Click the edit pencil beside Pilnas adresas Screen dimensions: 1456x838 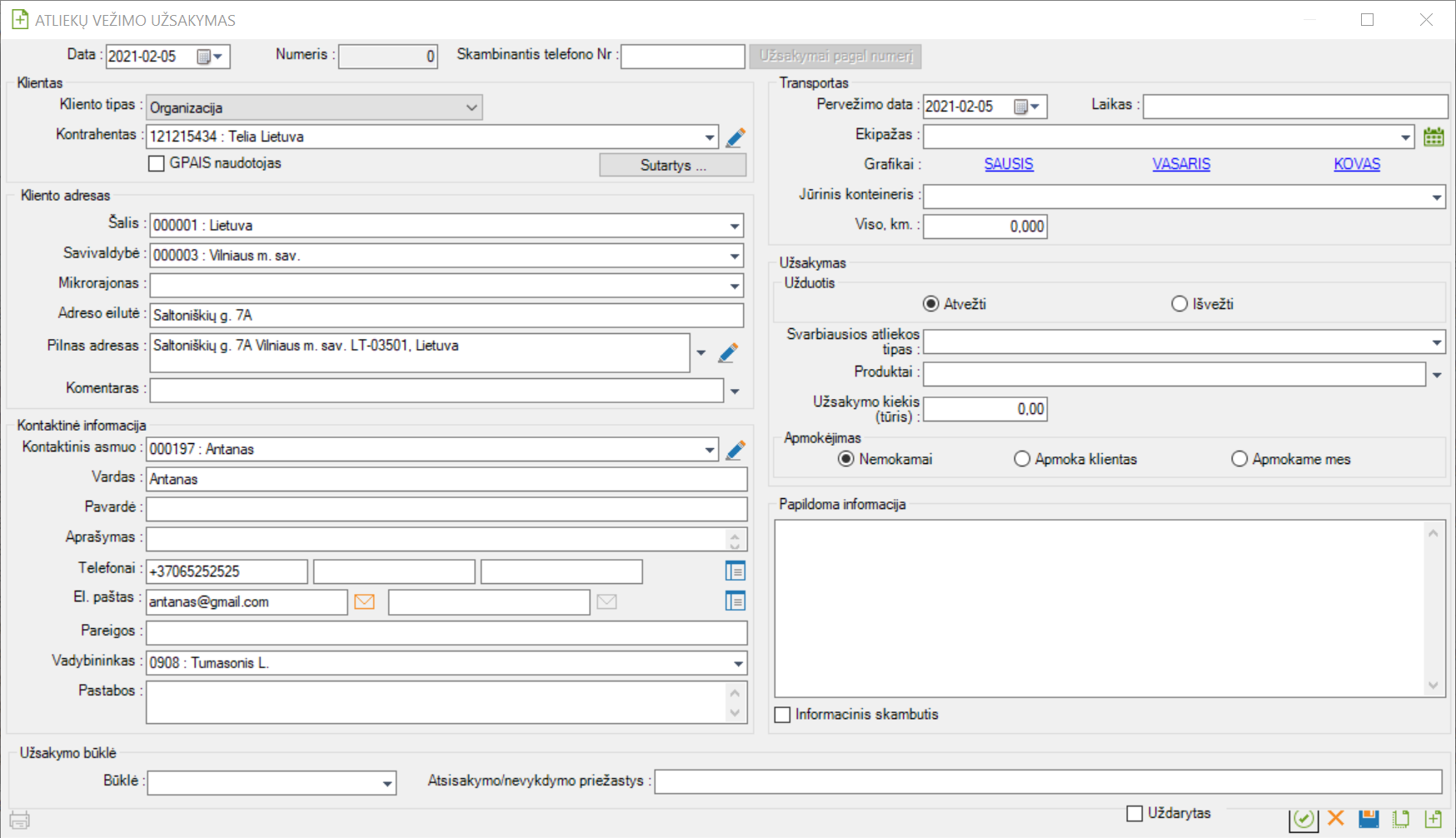728,353
